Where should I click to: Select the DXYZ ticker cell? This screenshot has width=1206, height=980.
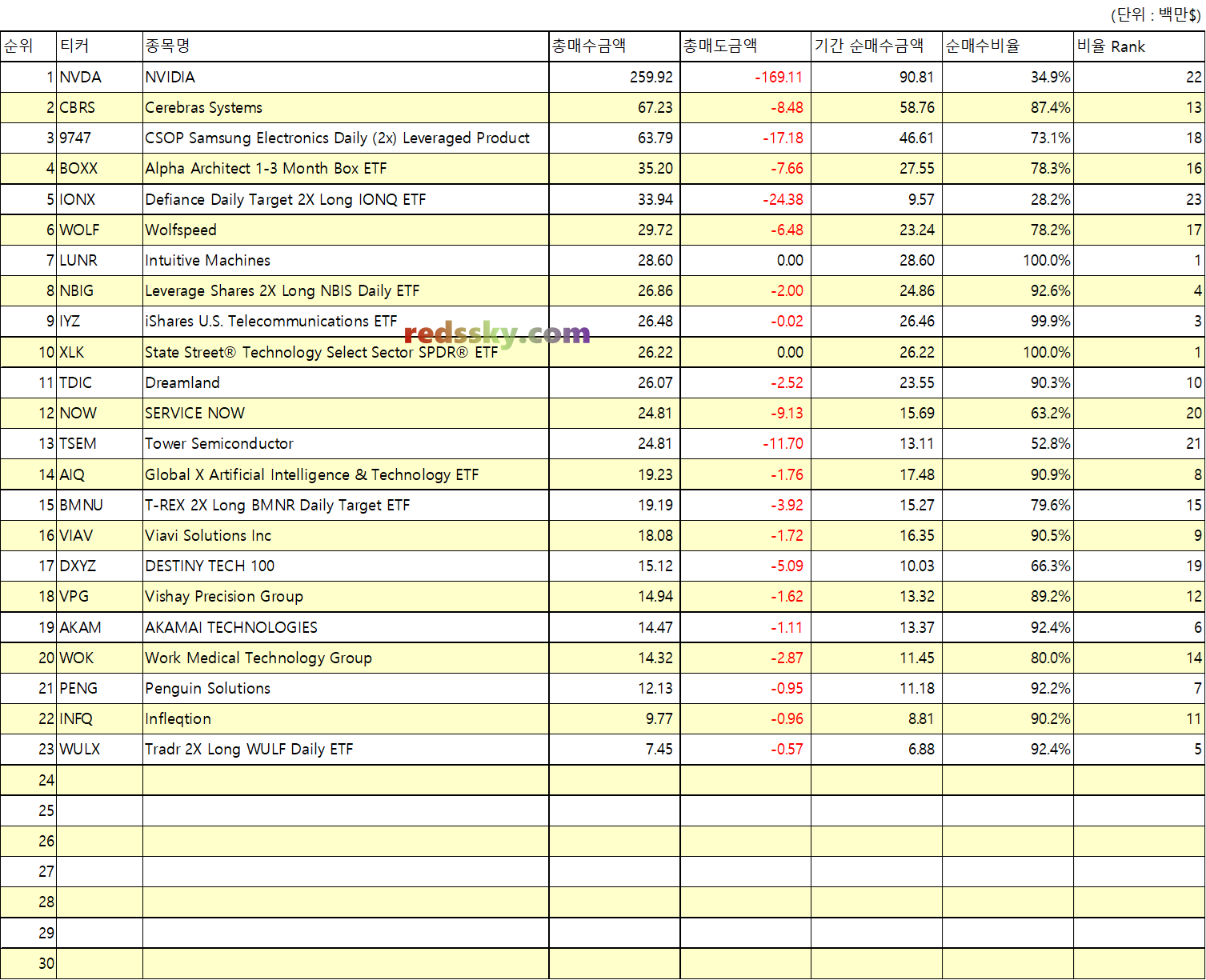coord(99,566)
